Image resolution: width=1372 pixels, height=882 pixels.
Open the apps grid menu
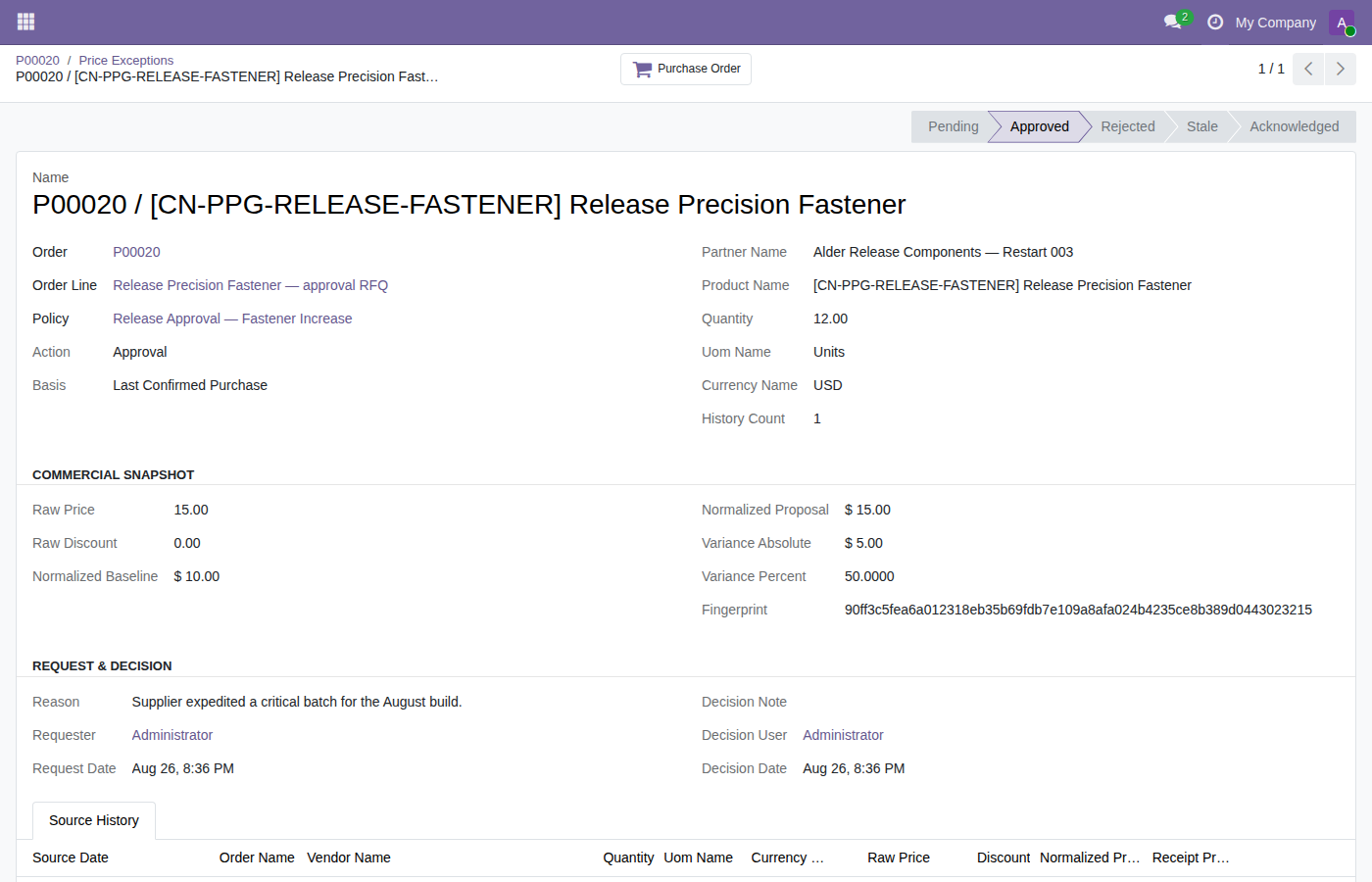25,22
